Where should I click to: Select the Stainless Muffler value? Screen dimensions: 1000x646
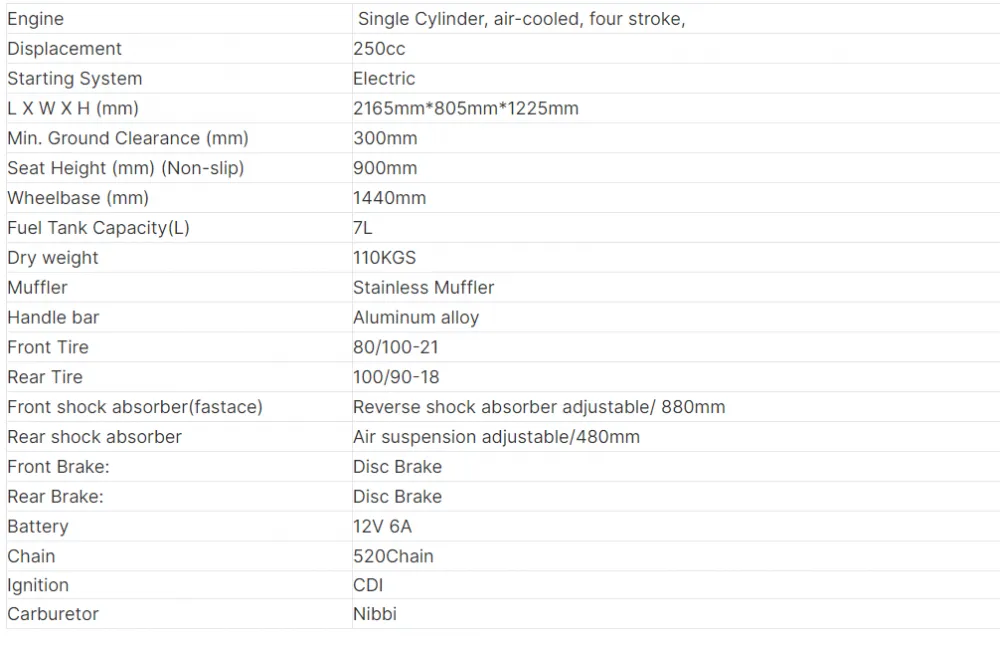[x=423, y=288]
